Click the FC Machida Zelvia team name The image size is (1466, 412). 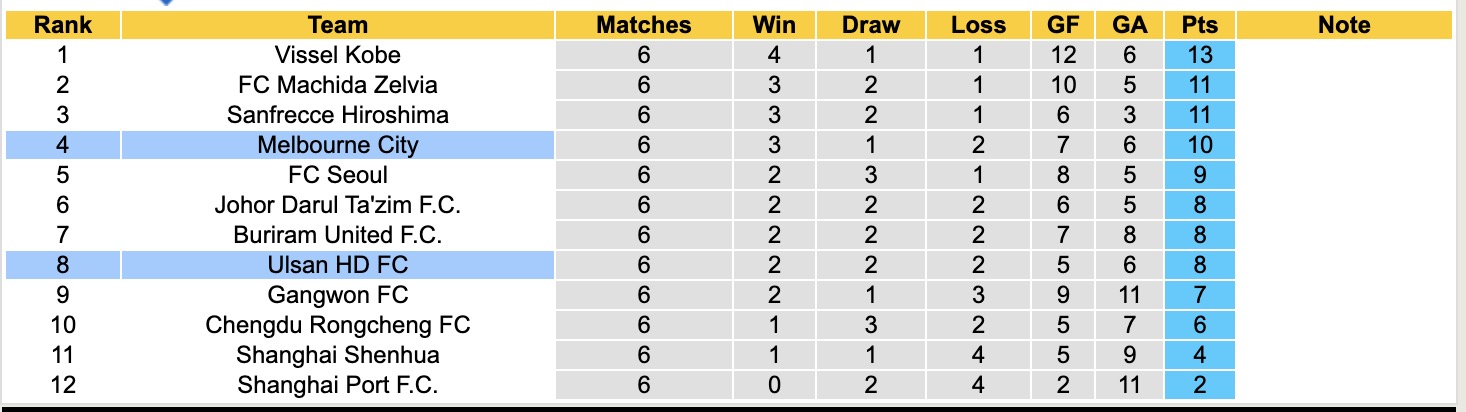point(338,85)
